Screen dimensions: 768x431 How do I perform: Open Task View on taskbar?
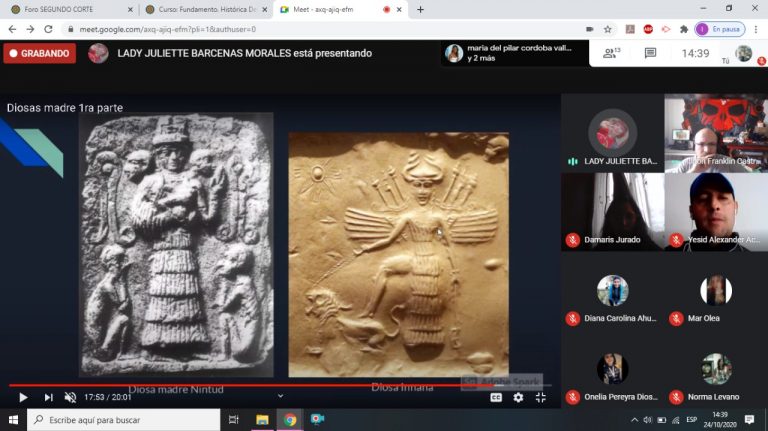(x=234, y=420)
